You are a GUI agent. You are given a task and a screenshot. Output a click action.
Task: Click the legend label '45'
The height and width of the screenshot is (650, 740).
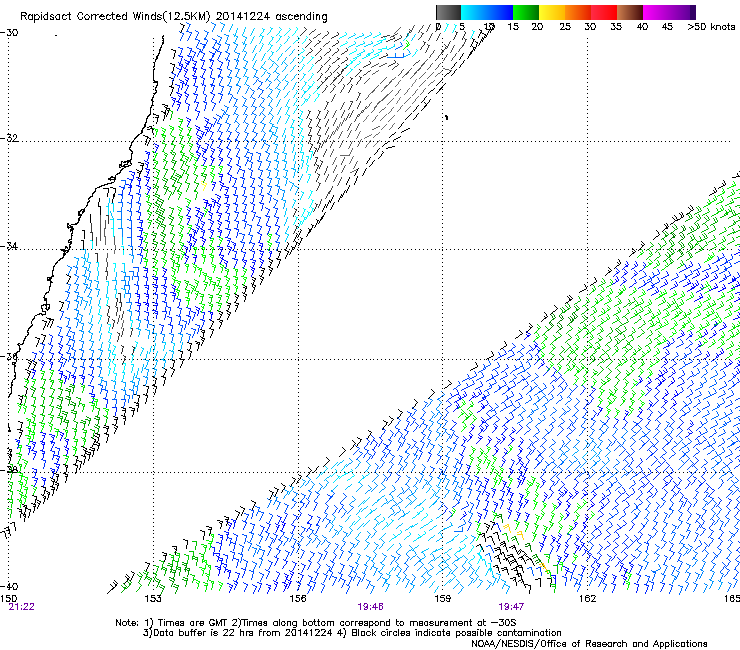pos(667,27)
